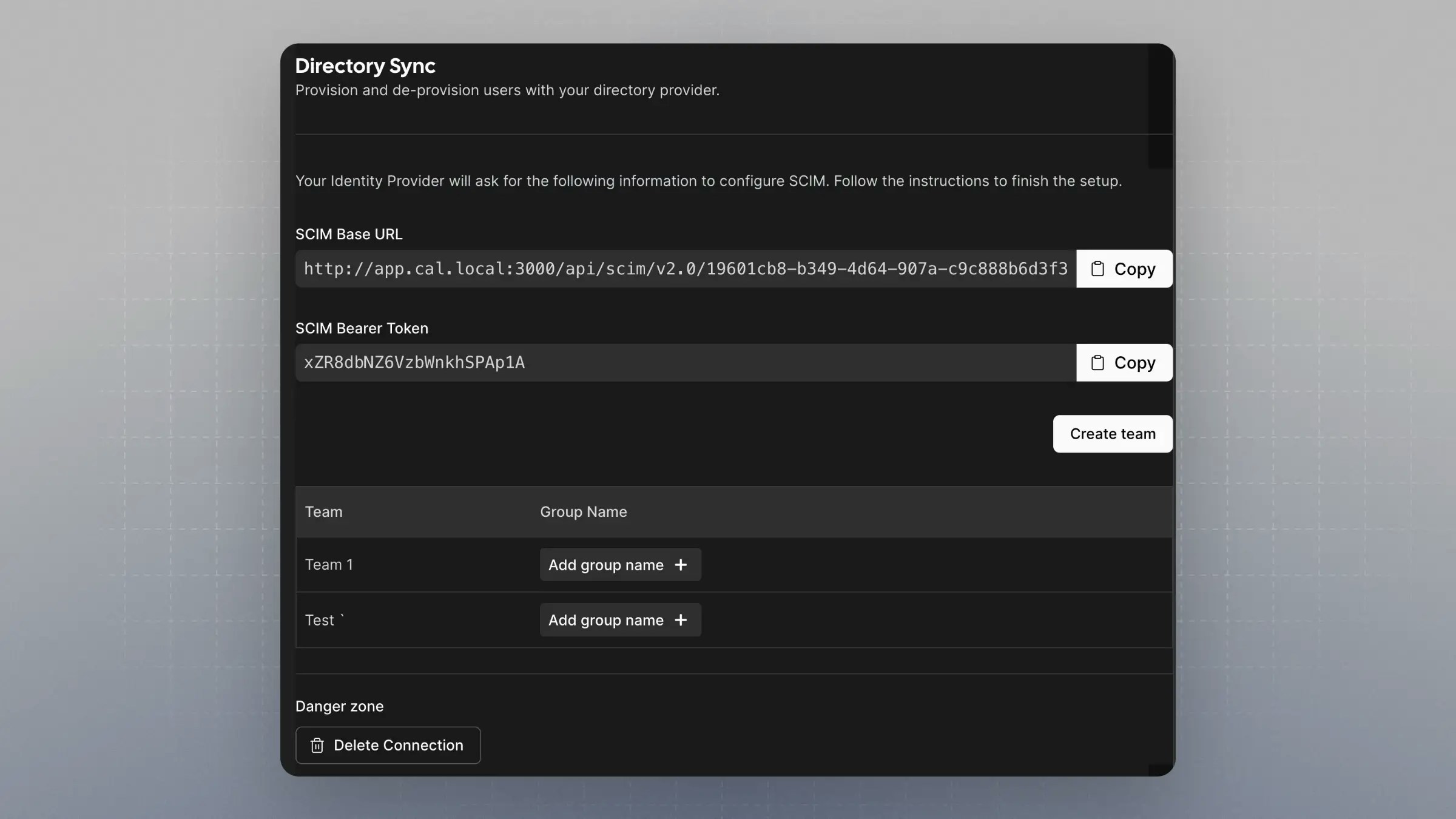The image size is (1456, 819).
Task: Click clipboard icon beside SCIM Bearer Token
Action: pyautogui.click(x=1097, y=363)
